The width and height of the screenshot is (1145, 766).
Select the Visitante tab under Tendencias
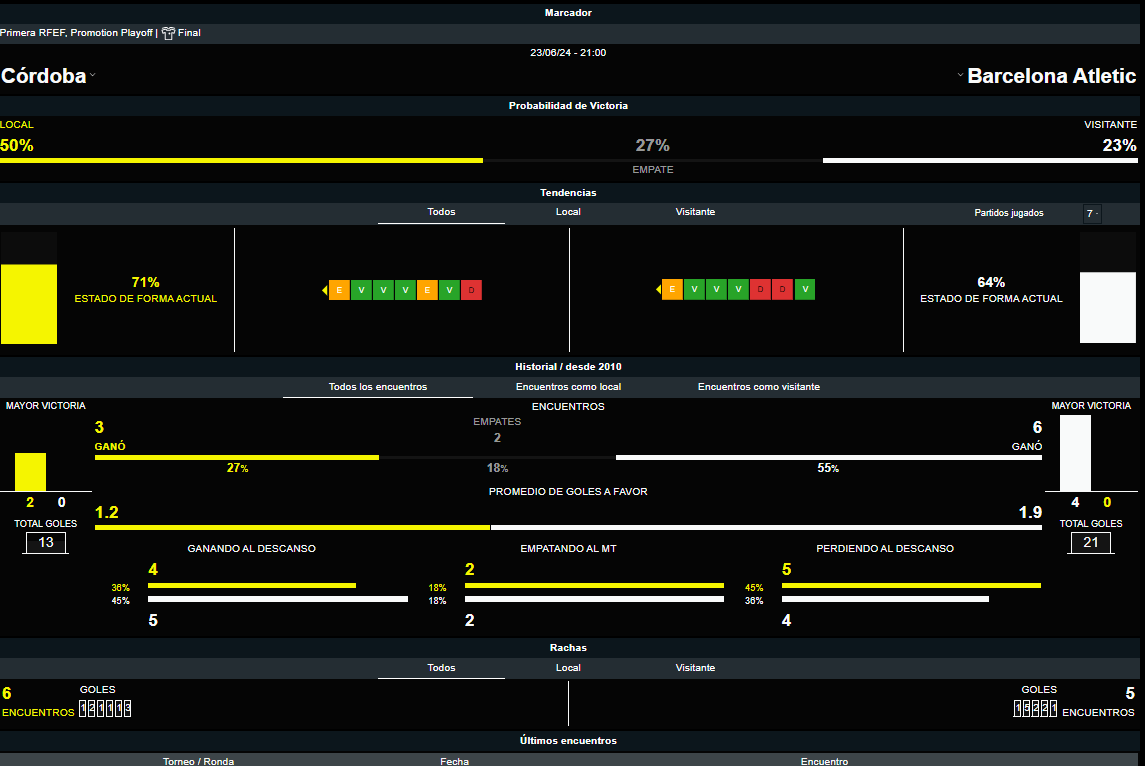pyautogui.click(x=695, y=212)
